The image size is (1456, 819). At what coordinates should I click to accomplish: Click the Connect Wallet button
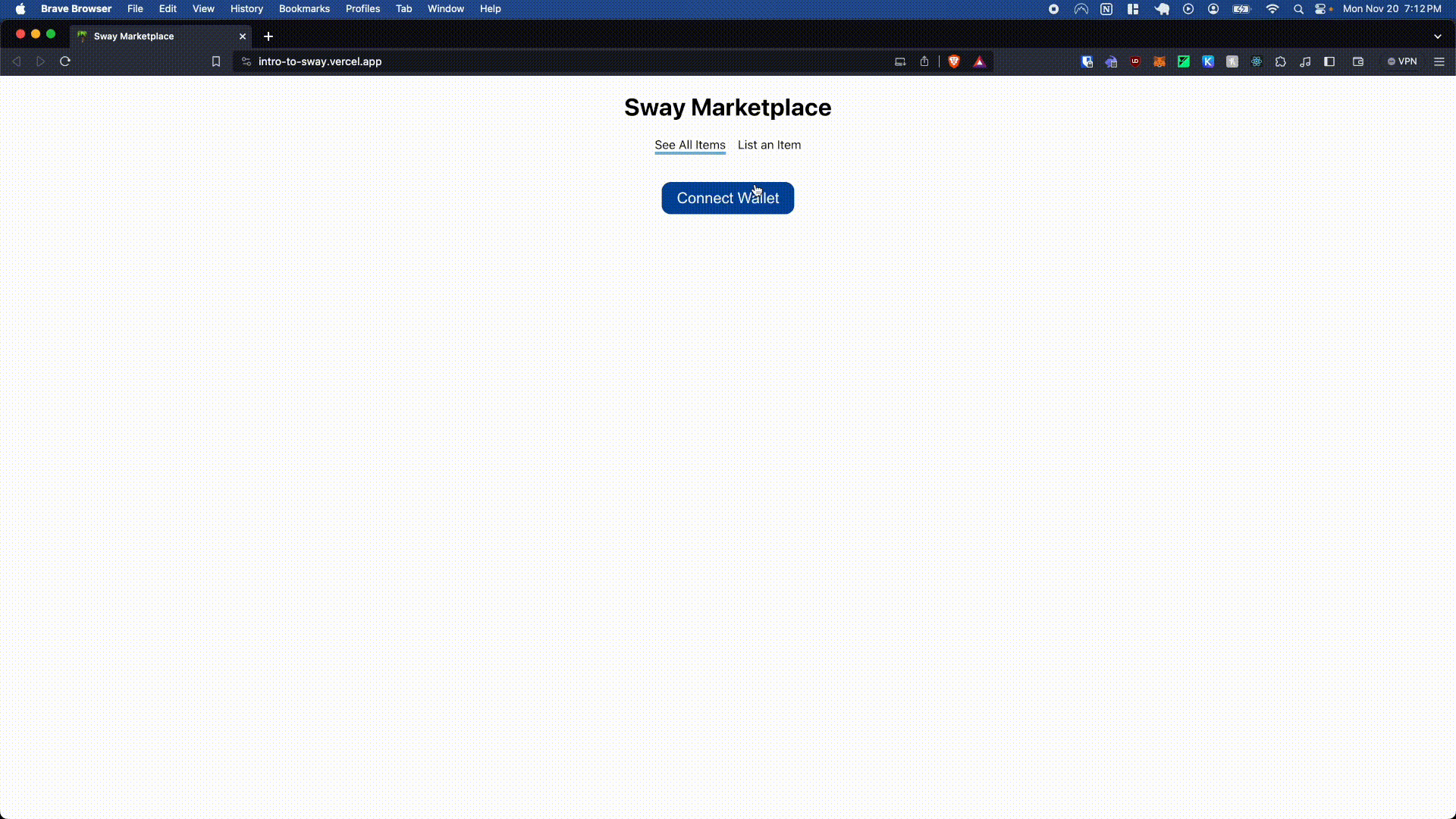click(727, 198)
